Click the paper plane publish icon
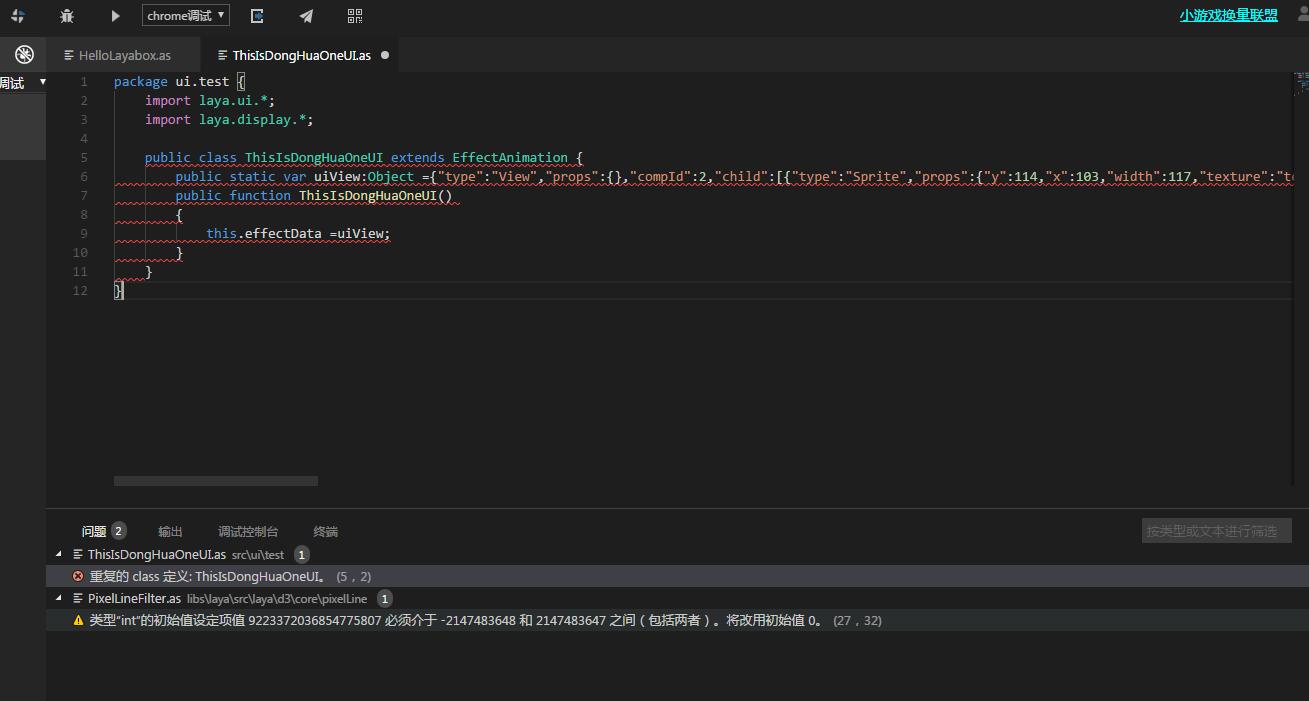The height and width of the screenshot is (701, 1309). 306,16
